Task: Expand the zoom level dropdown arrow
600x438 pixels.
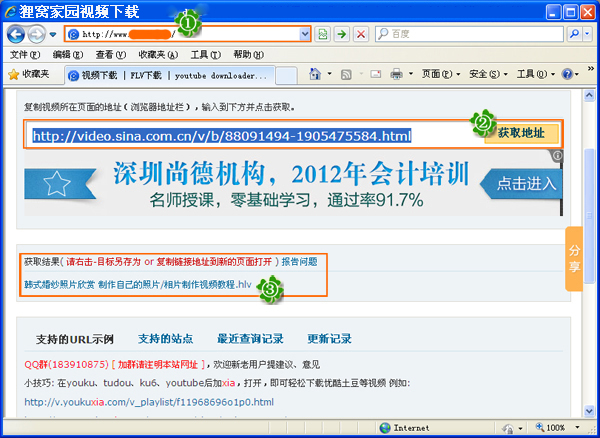Action: pos(577,428)
